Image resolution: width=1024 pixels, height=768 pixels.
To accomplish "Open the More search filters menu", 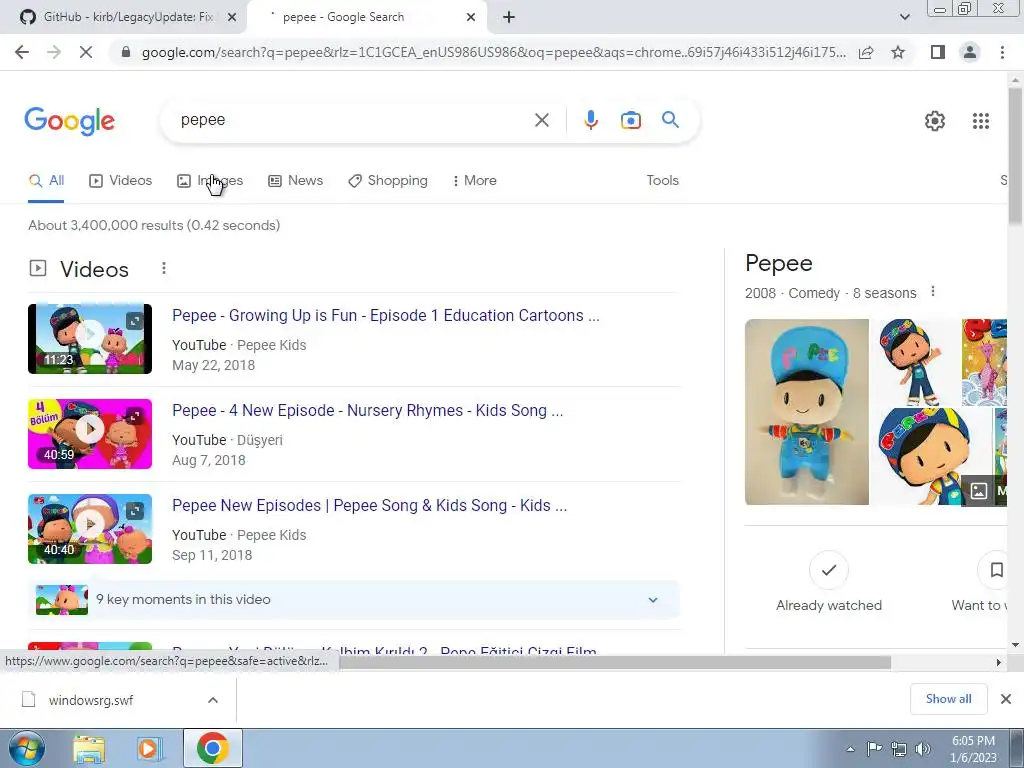I will (x=475, y=180).
